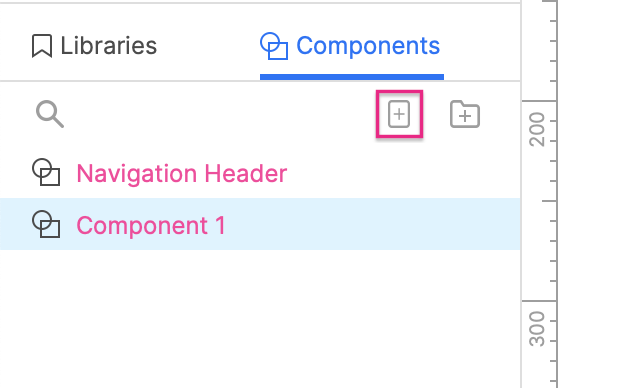Click the Add Component icon

[399, 114]
